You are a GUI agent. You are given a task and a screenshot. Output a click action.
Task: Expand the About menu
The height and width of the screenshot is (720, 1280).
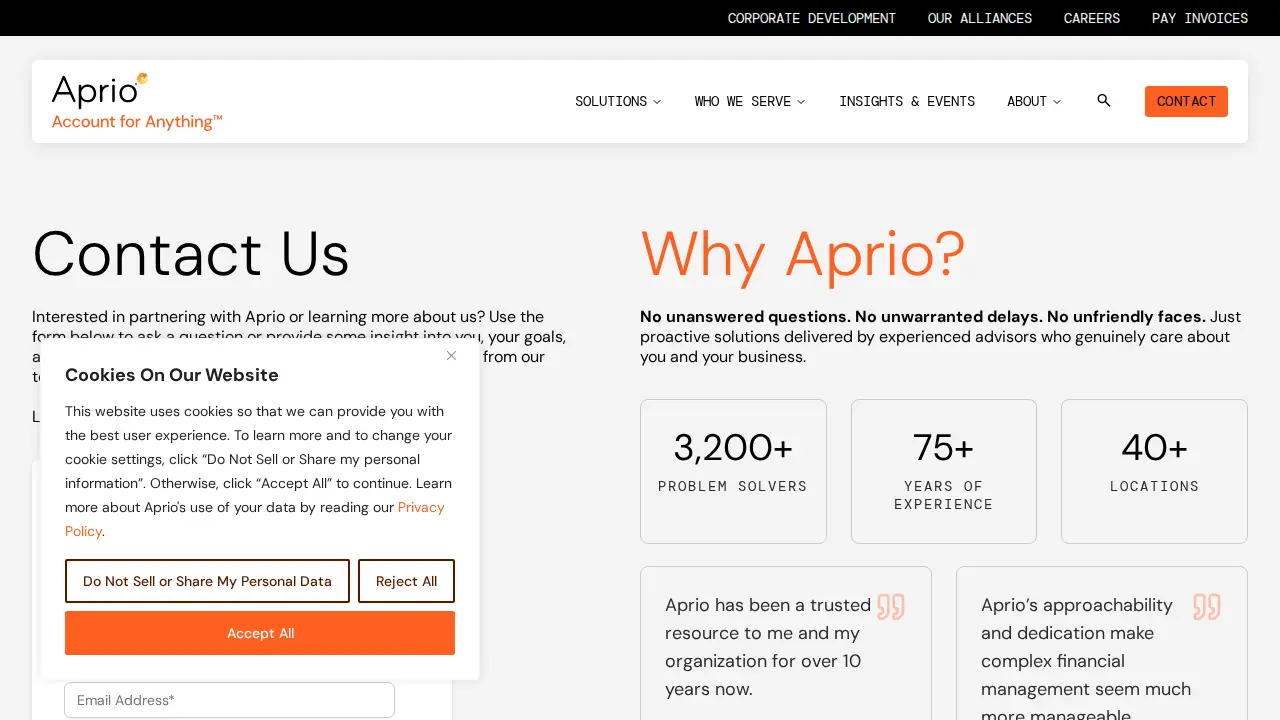click(1034, 101)
